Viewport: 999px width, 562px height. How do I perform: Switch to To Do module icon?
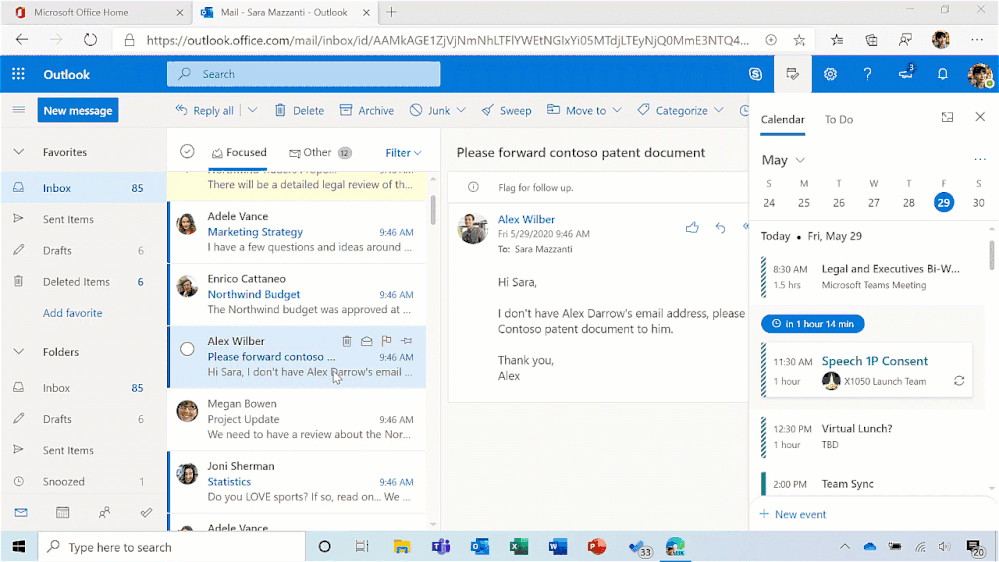(146, 512)
